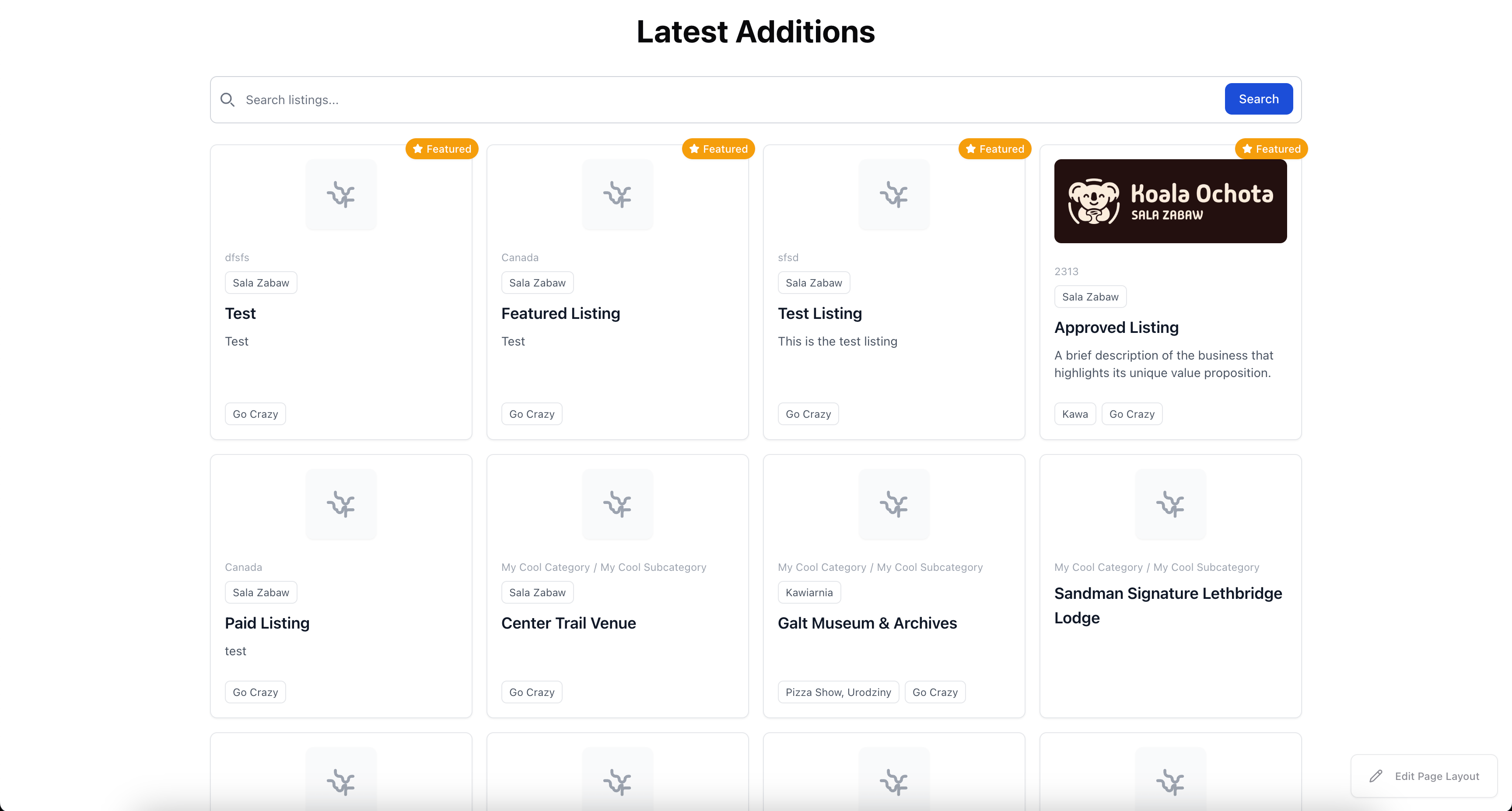
Task: Click placeholder image on Sandman Signature card
Action: coord(1170,505)
